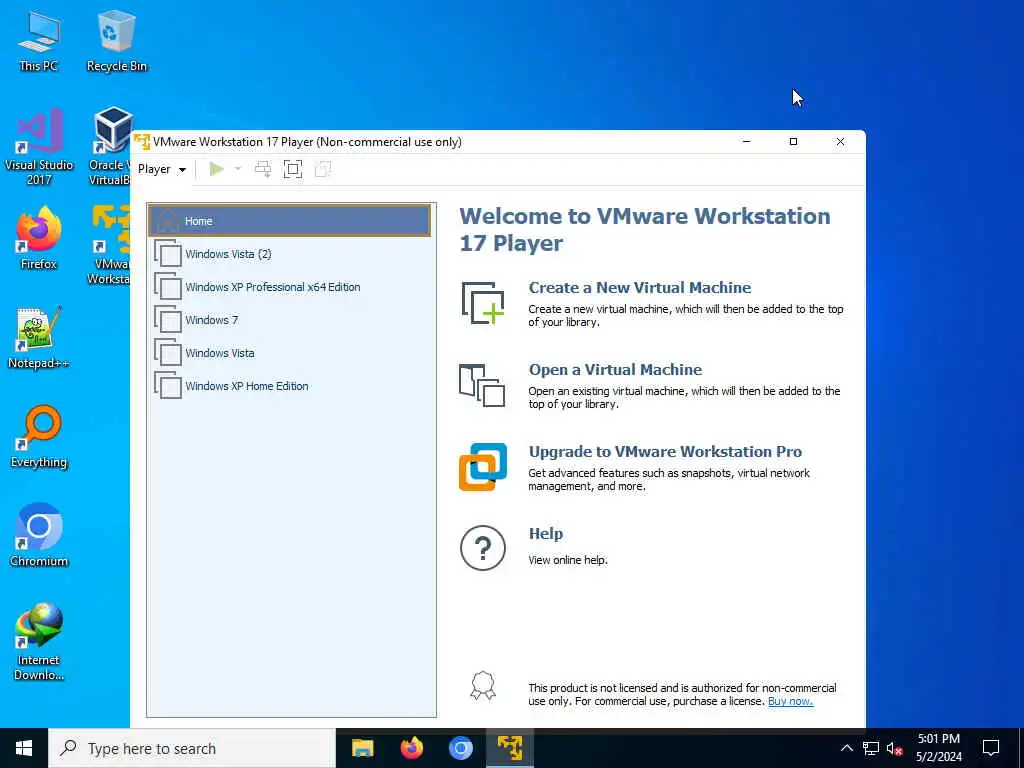Click the green Power On play button
This screenshot has height=768, width=1024.
tap(216, 169)
